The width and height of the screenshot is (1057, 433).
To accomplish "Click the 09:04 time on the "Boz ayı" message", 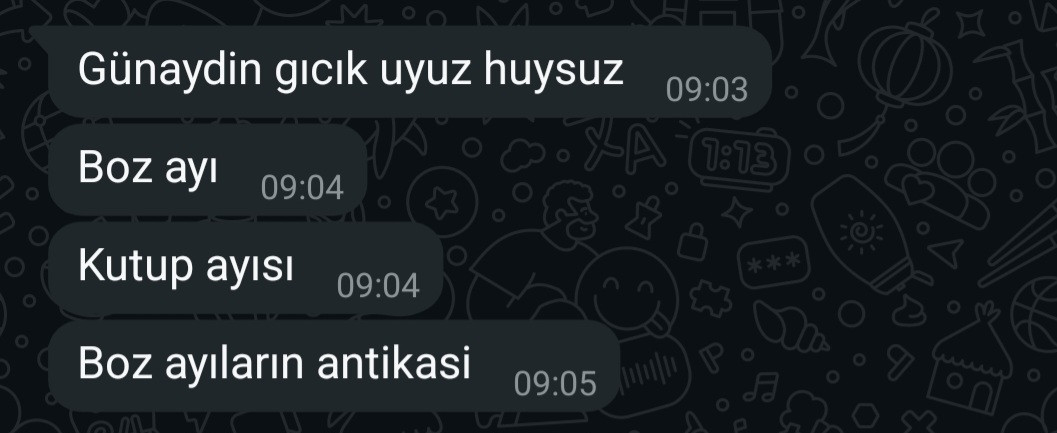I will (x=302, y=187).
